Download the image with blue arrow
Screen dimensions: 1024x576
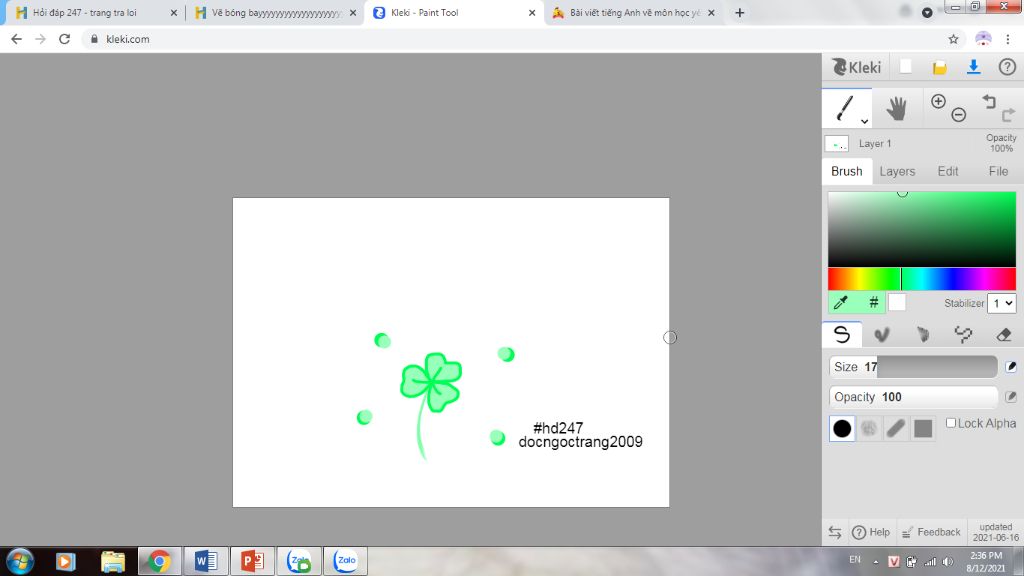(x=974, y=67)
